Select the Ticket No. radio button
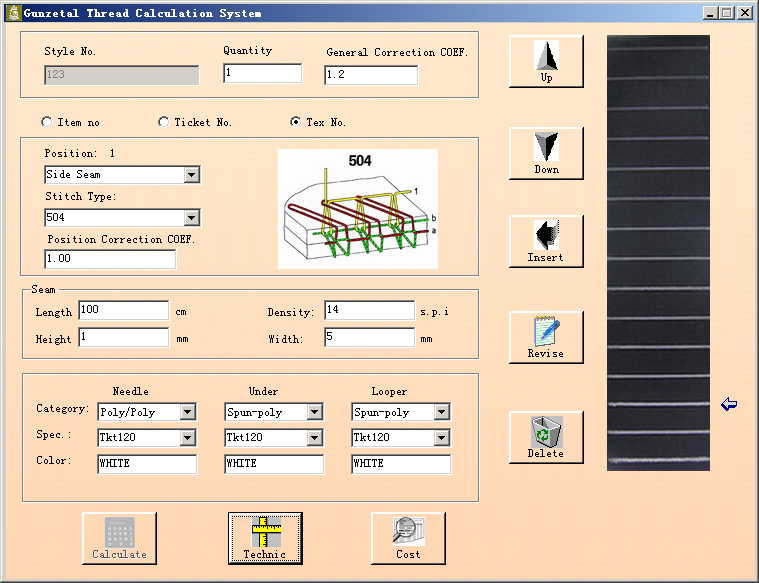The height and width of the screenshot is (583, 759). (x=164, y=122)
